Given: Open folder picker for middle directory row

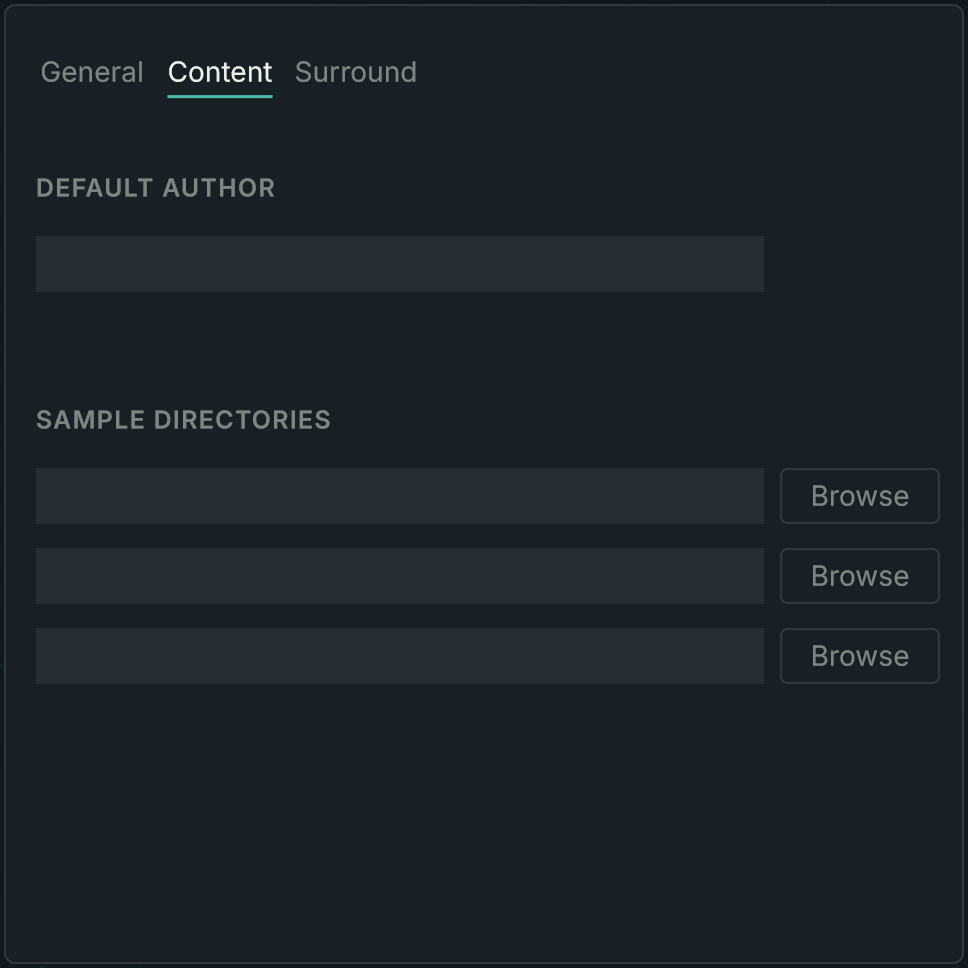Looking at the screenshot, I should point(860,576).
